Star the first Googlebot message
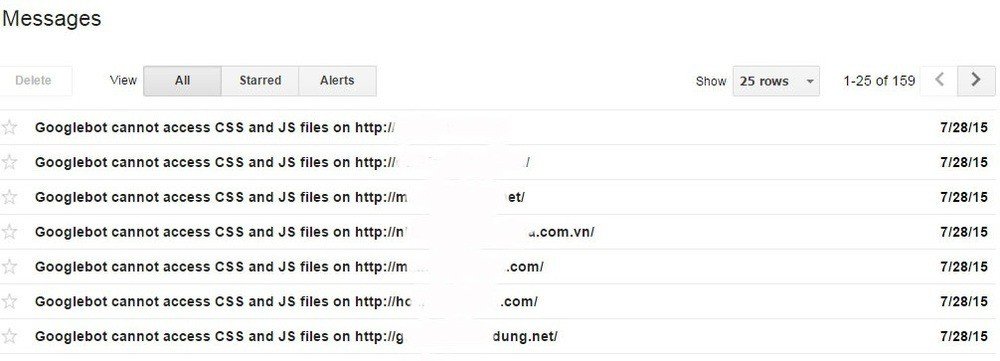The image size is (1000, 361). tap(9, 128)
